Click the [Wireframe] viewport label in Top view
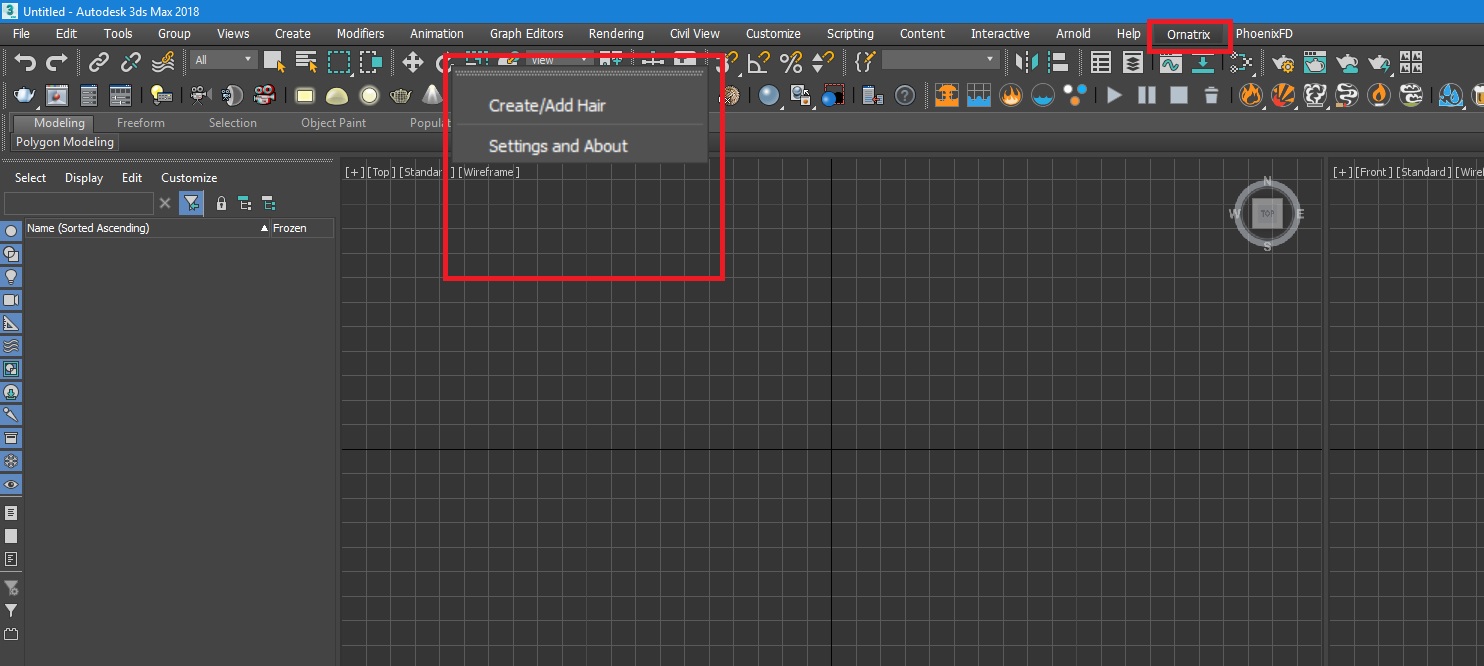The image size is (1484, 666). (x=489, y=172)
